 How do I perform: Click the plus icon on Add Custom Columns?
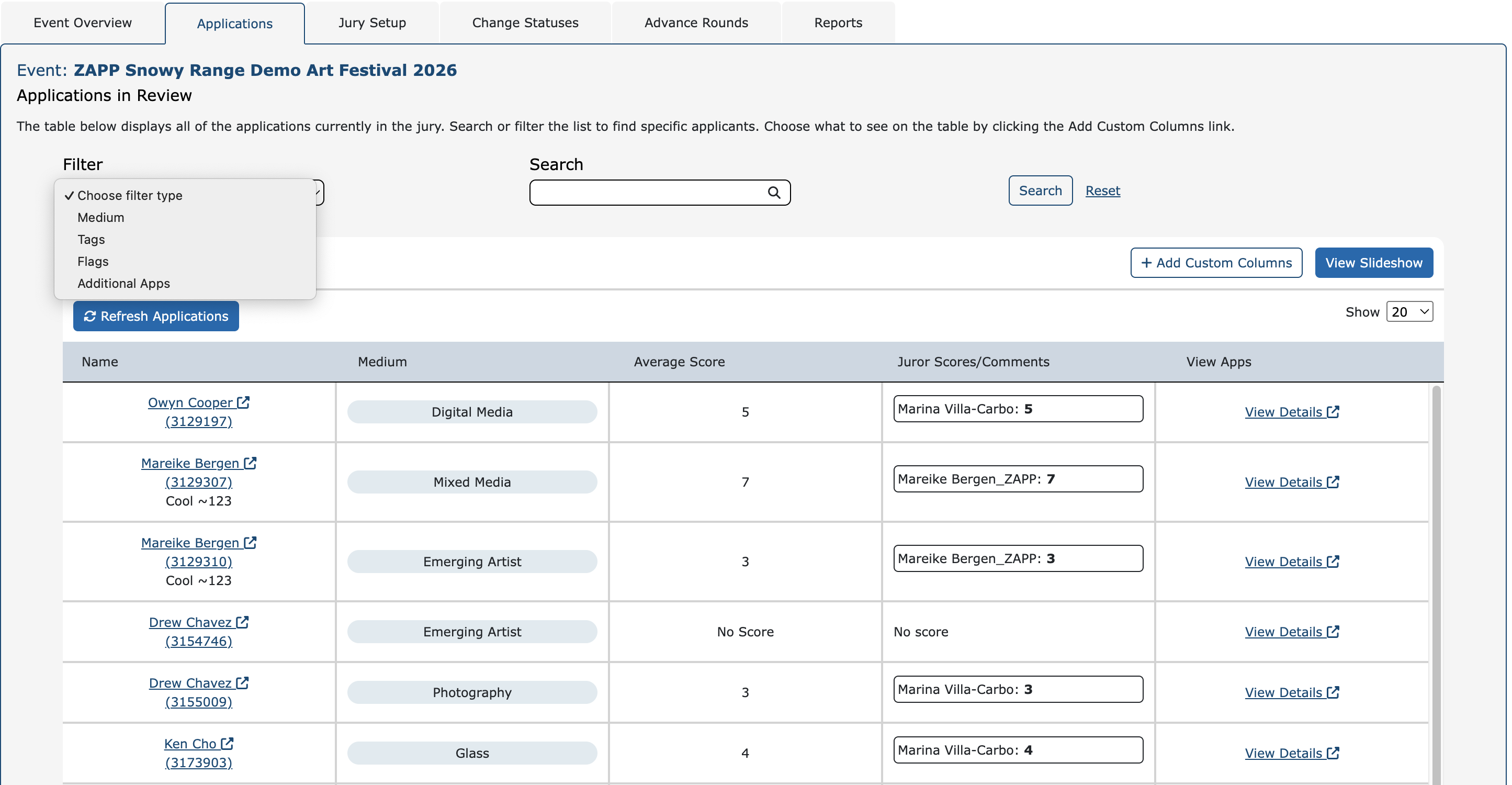point(1146,262)
